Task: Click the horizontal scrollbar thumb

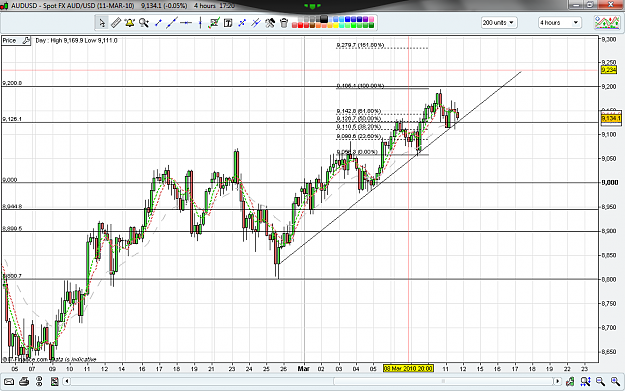Action: (443, 381)
